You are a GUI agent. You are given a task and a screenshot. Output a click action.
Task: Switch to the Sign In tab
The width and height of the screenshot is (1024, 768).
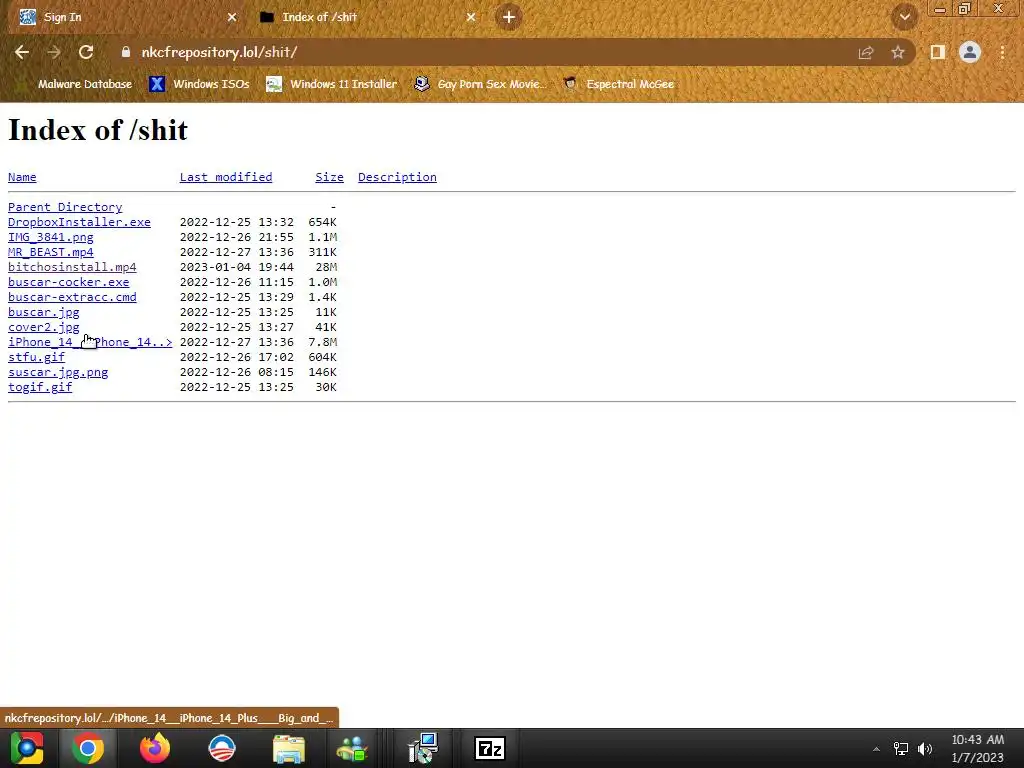pos(124,17)
